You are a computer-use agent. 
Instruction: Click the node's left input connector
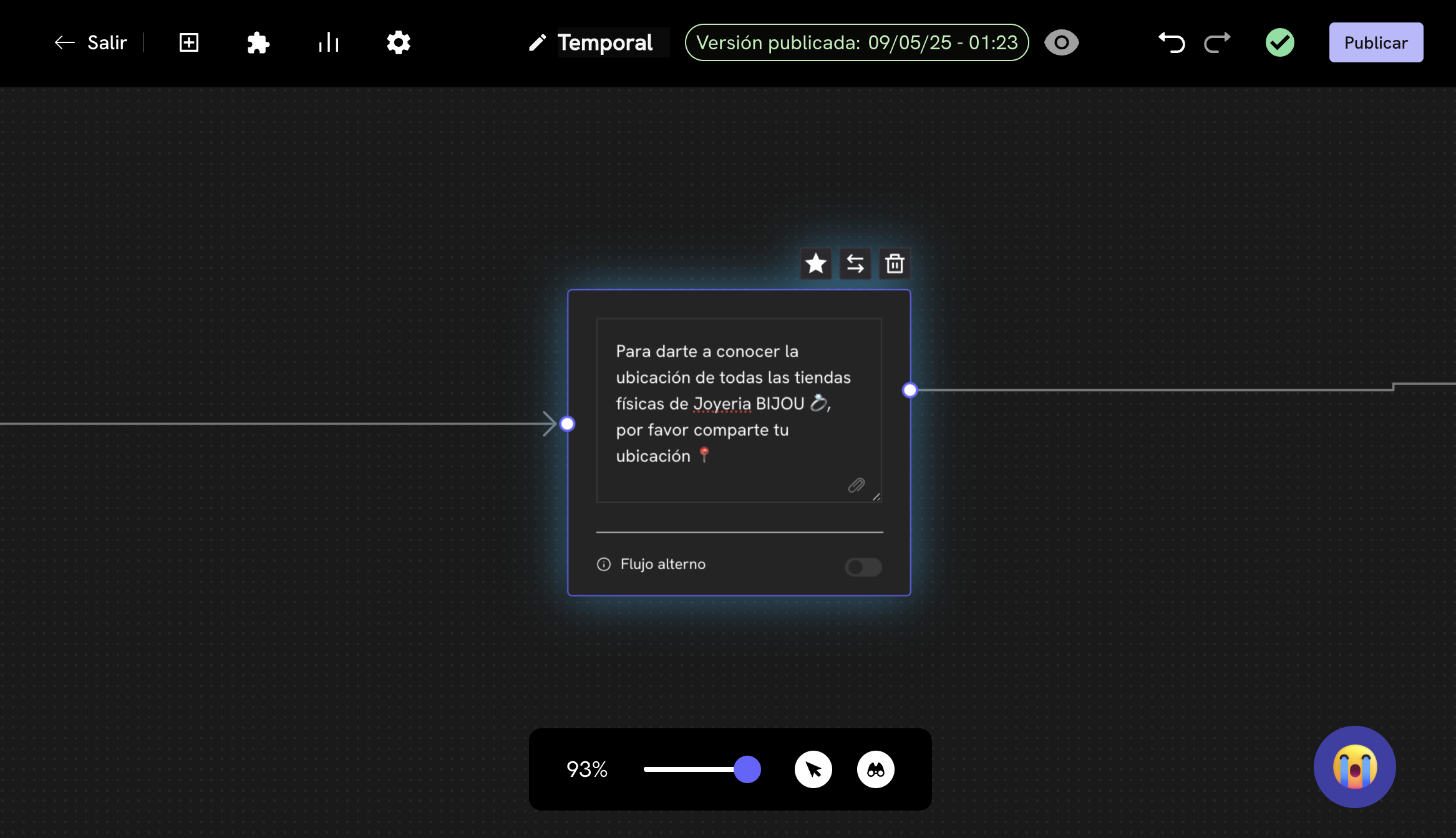tap(567, 424)
